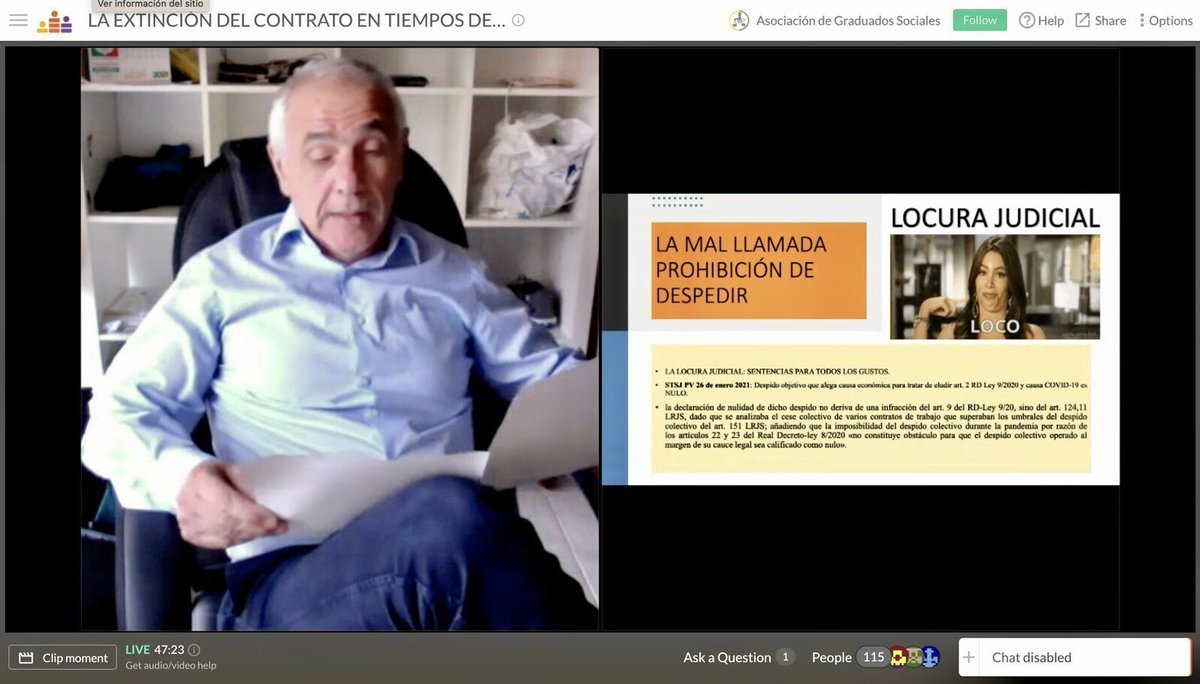Click the LOCURA JUDICIAL slide heading
Viewport: 1200px width, 684px height.
995,217
